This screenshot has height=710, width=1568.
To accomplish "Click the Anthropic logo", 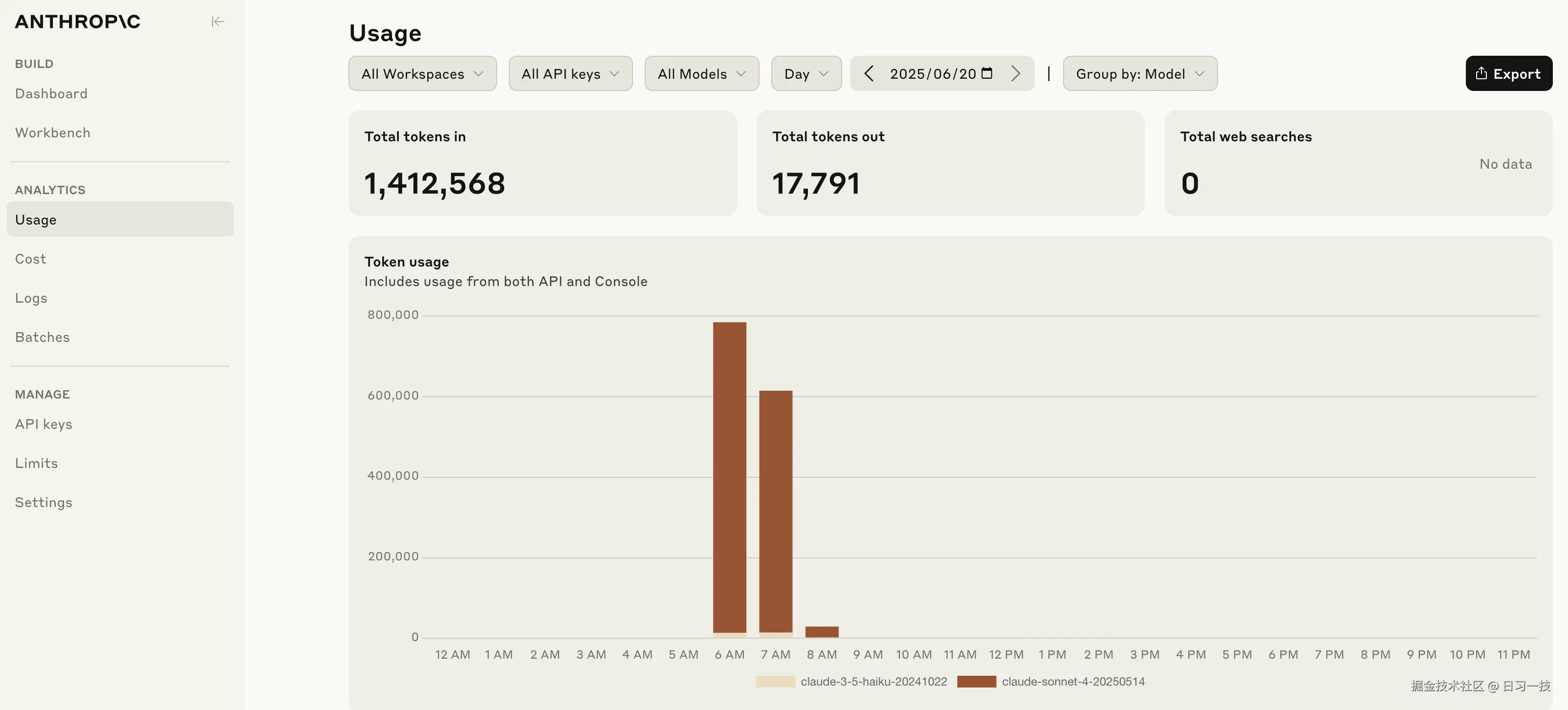I will (77, 22).
